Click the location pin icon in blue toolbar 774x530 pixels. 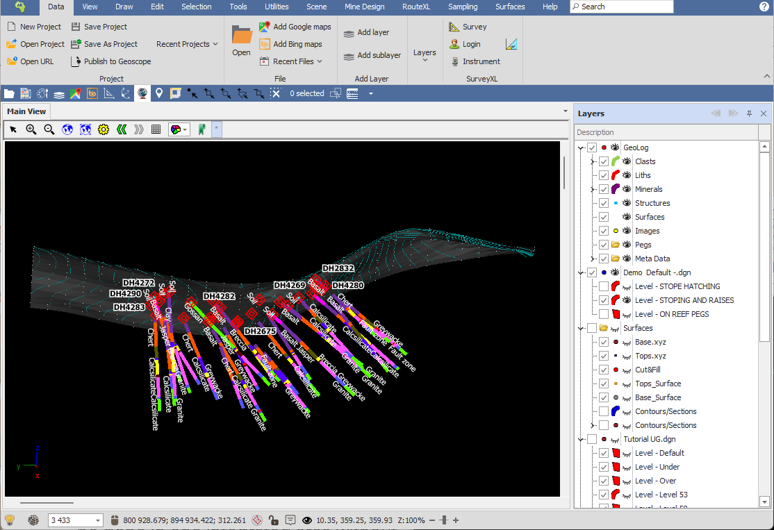pos(159,93)
